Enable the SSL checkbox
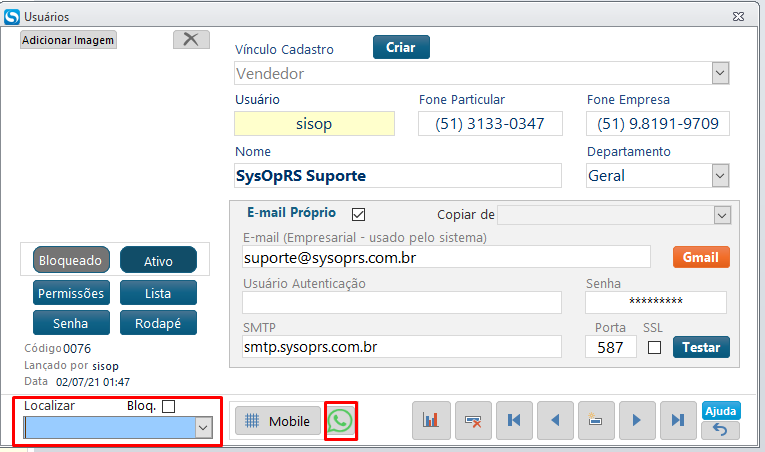 tap(654, 347)
